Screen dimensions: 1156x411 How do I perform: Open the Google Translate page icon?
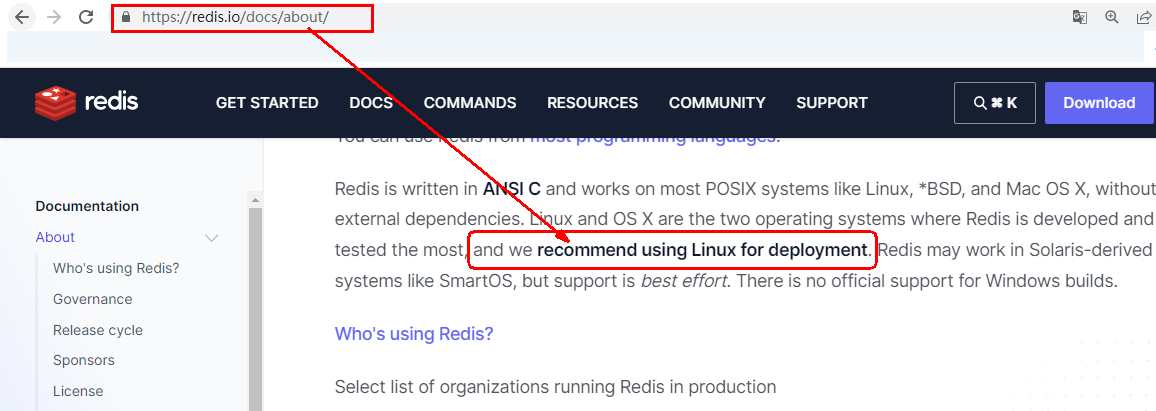[x=1080, y=17]
